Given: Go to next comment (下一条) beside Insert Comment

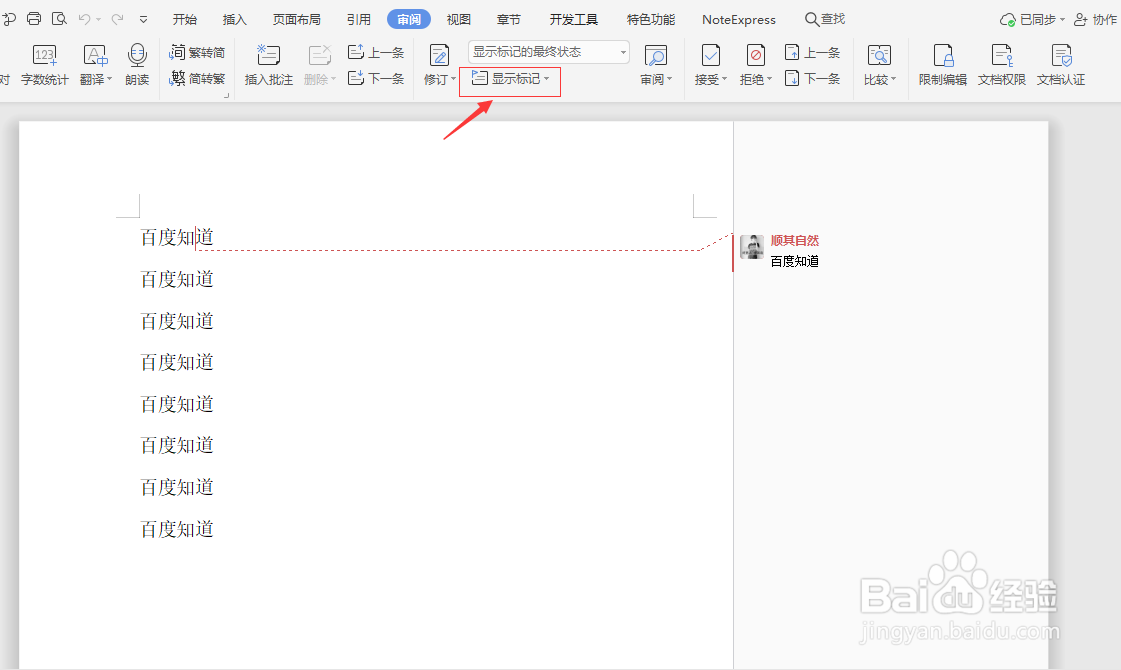Looking at the screenshot, I should tap(376, 78).
